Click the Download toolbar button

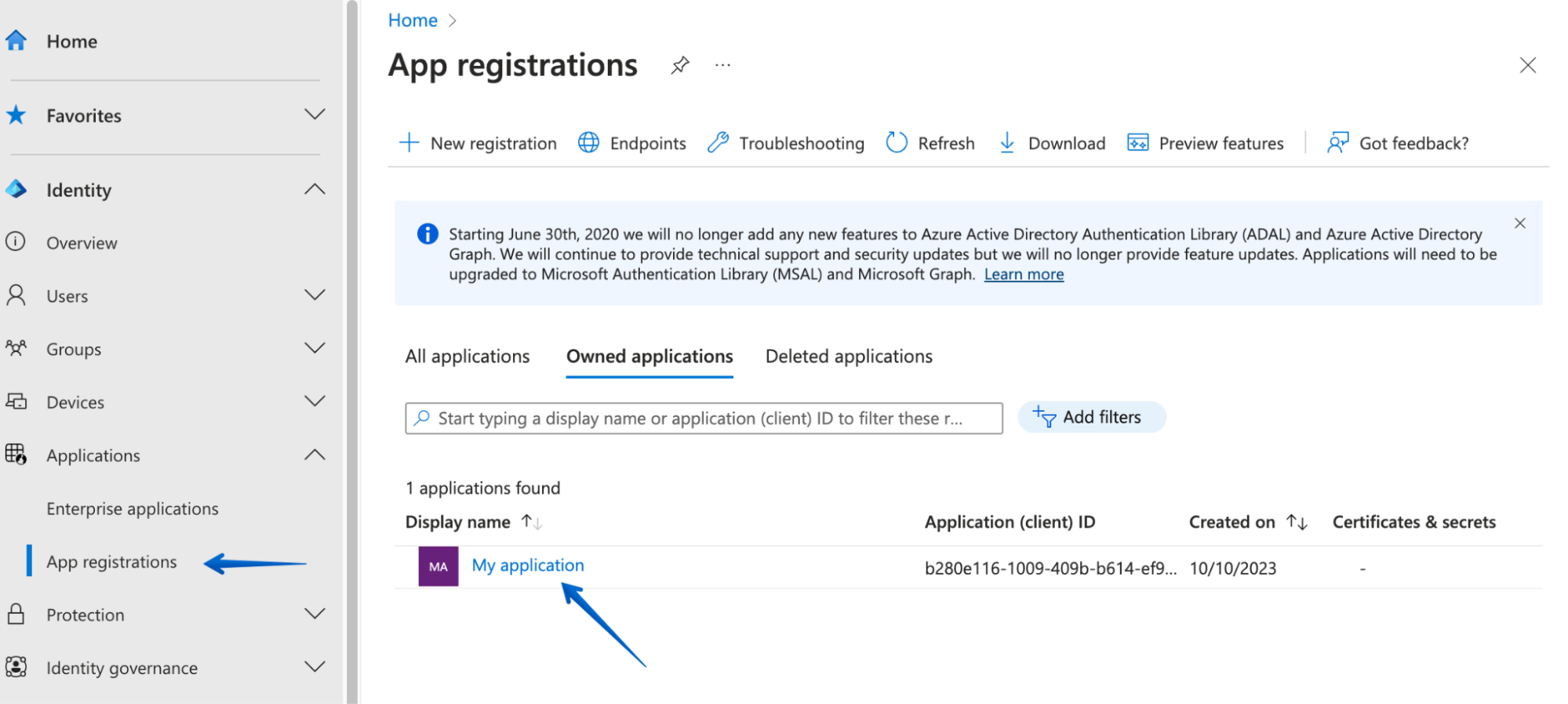coord(1053,143)
